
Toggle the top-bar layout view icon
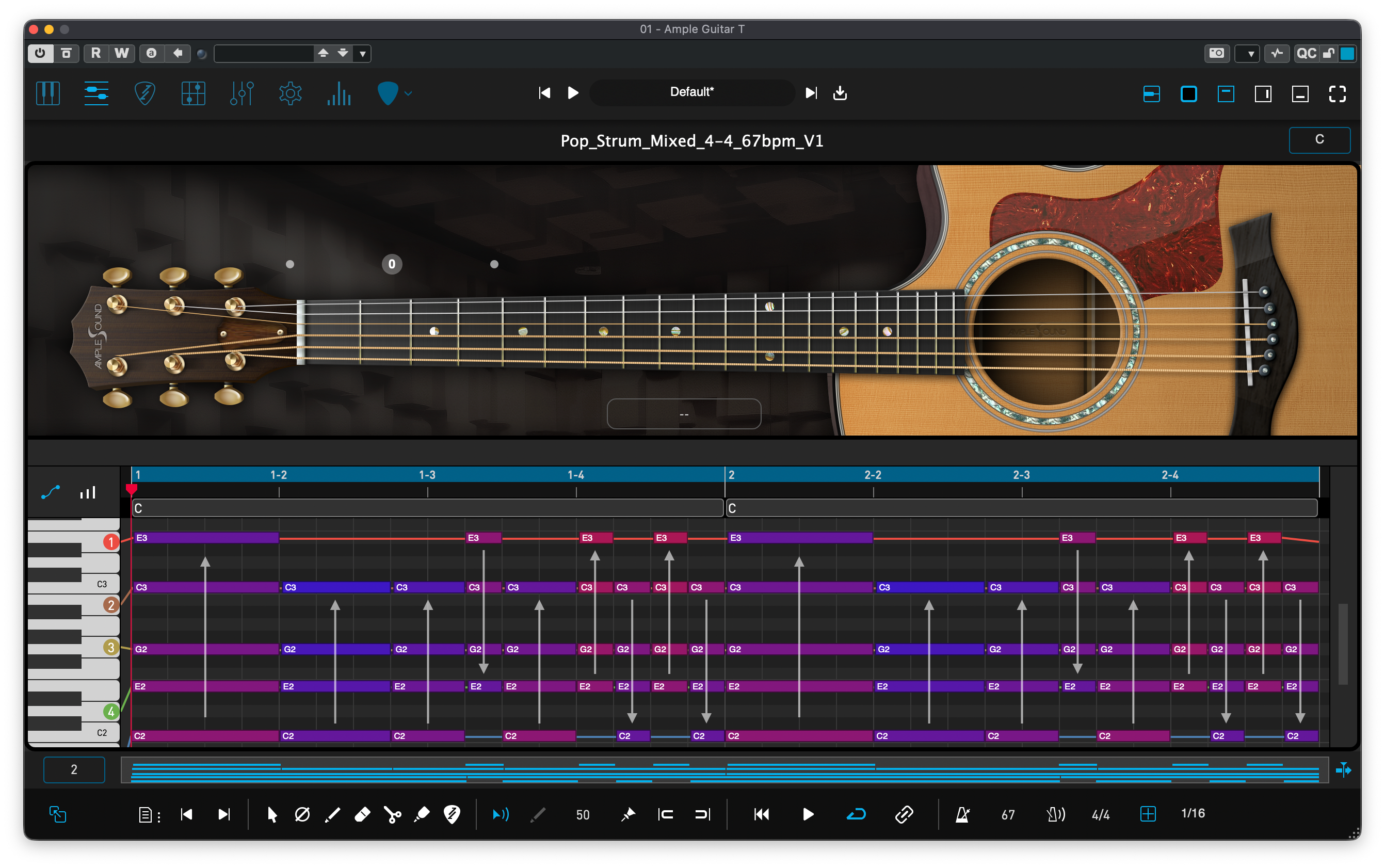[x=1226, y=93]
